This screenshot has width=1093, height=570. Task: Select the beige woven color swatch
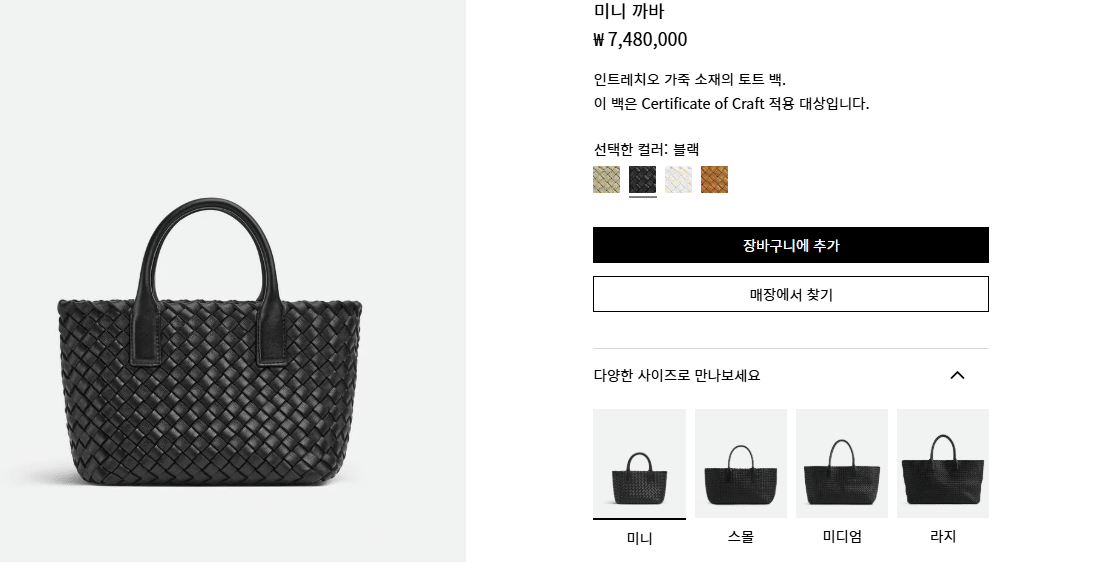pyautogui.click(x=606, y=180)
